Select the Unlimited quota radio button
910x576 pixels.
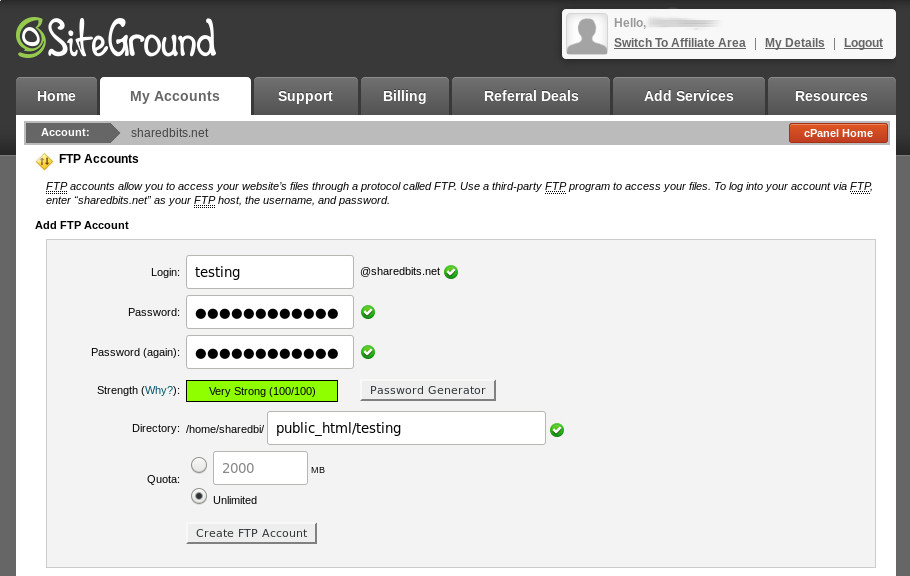click(x=199, y=496)
